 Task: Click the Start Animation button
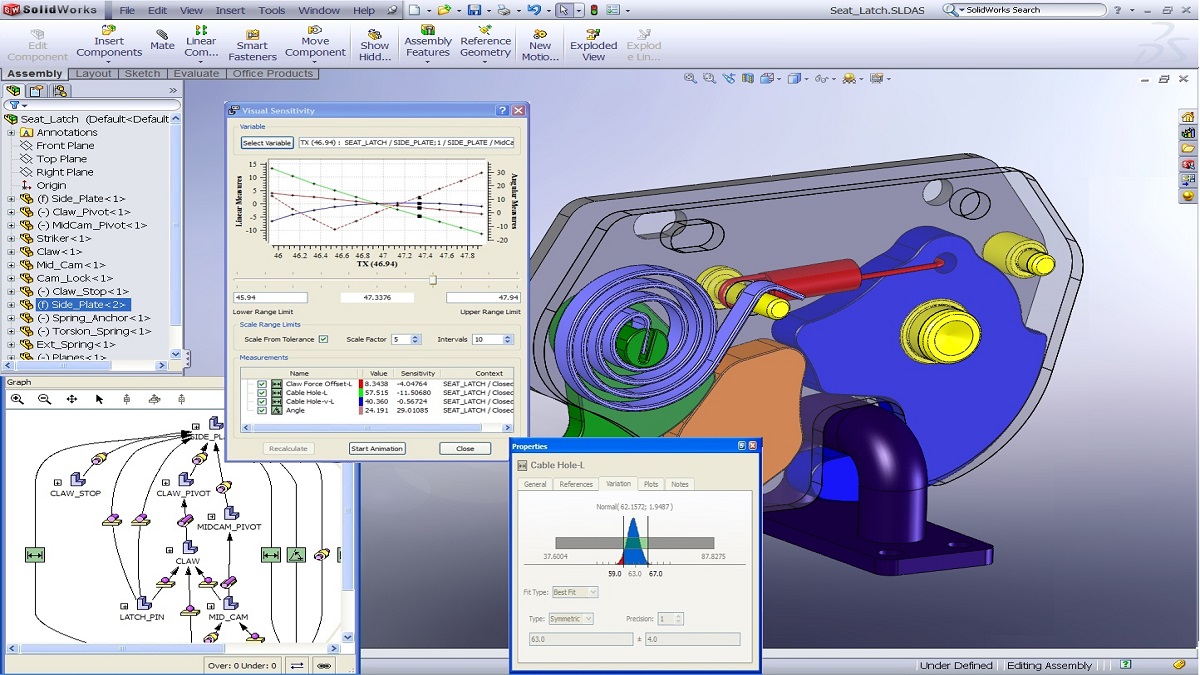(377, 448)
